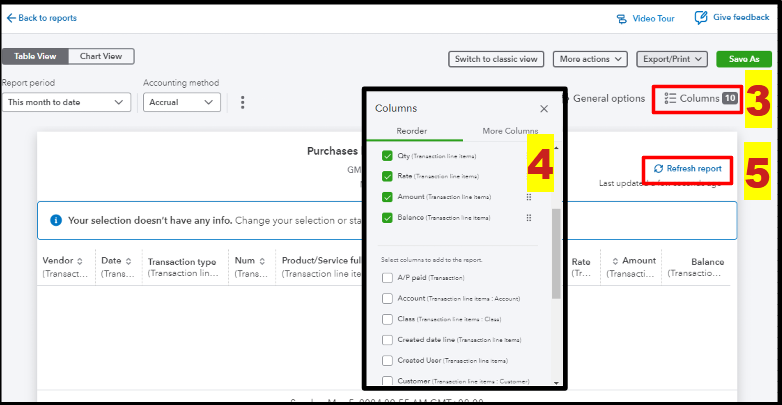The height and width of the screenshot is (405, 782).
Task: Click the Back to reports arrow
Action: tap(11, 18)
